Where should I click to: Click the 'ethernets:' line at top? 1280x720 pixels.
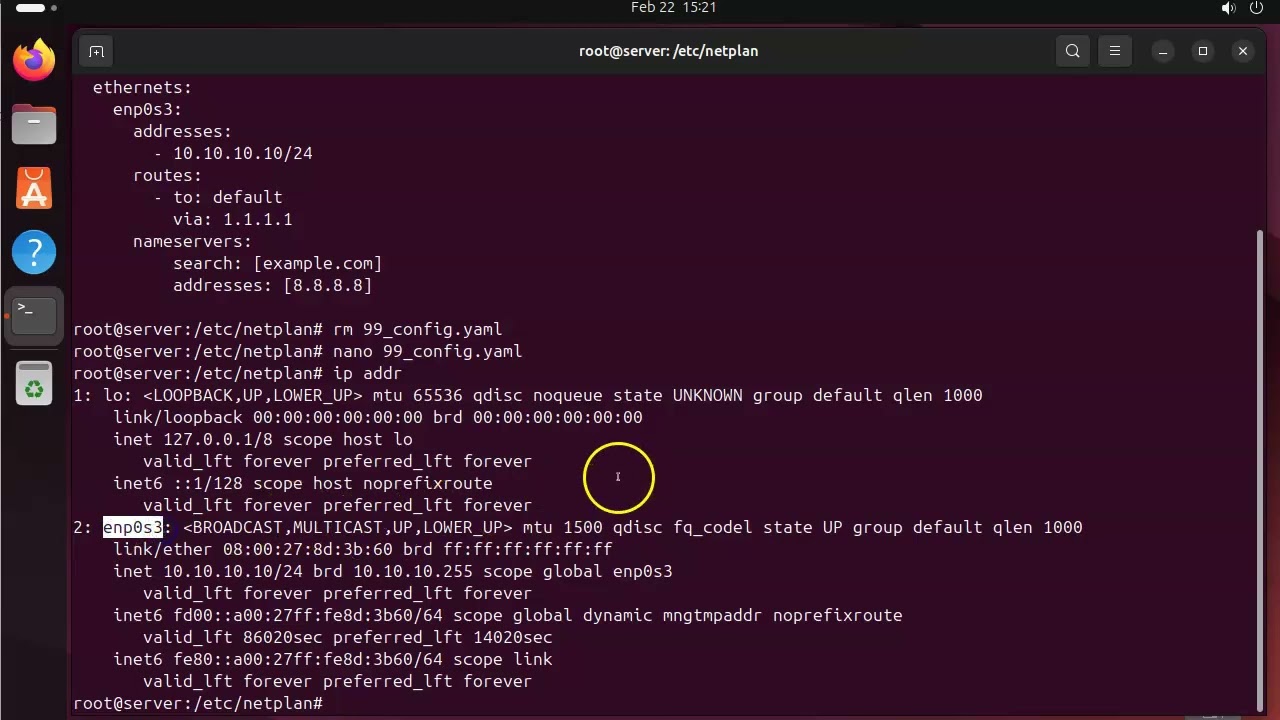[x=142, y=87]
